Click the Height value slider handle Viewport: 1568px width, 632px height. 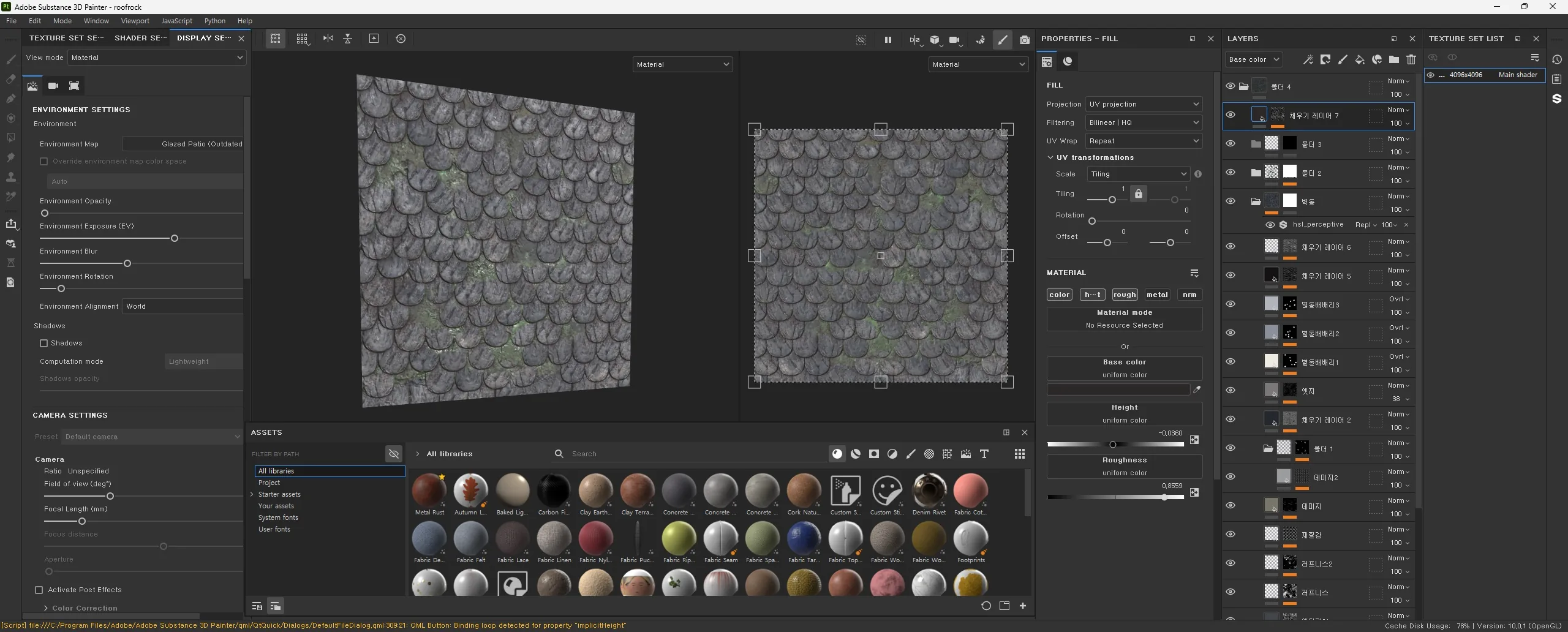1113,445
